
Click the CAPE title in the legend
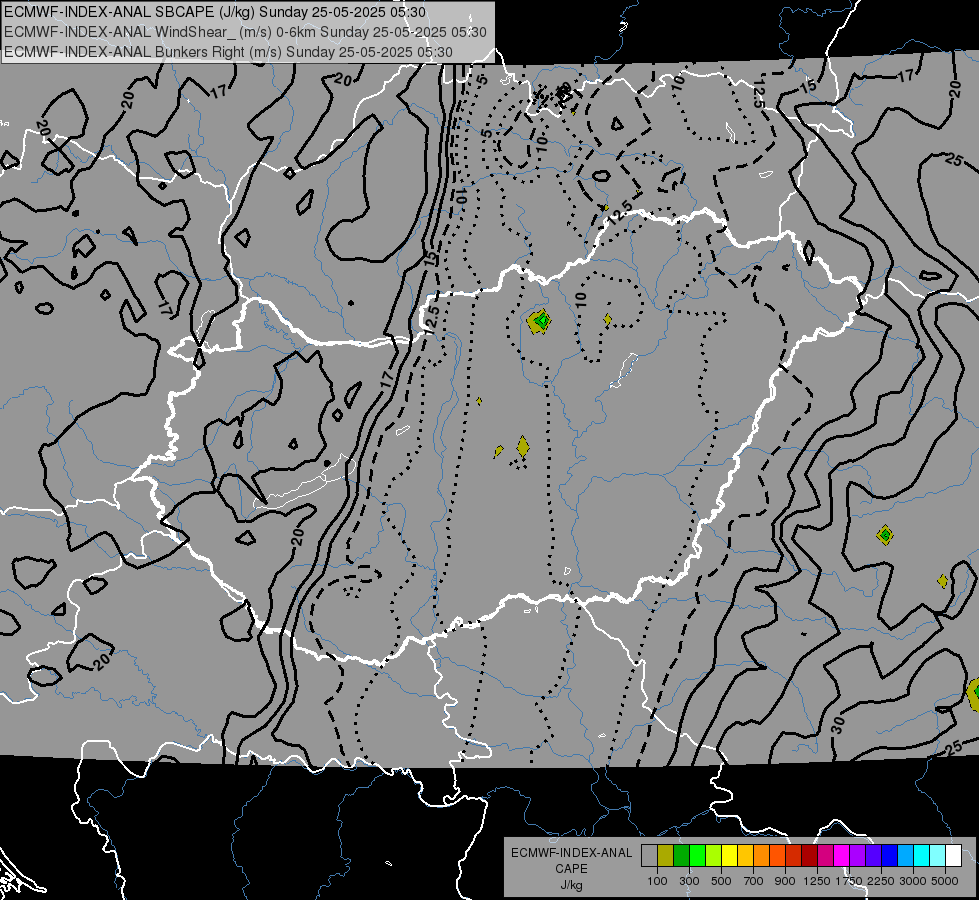571,869
